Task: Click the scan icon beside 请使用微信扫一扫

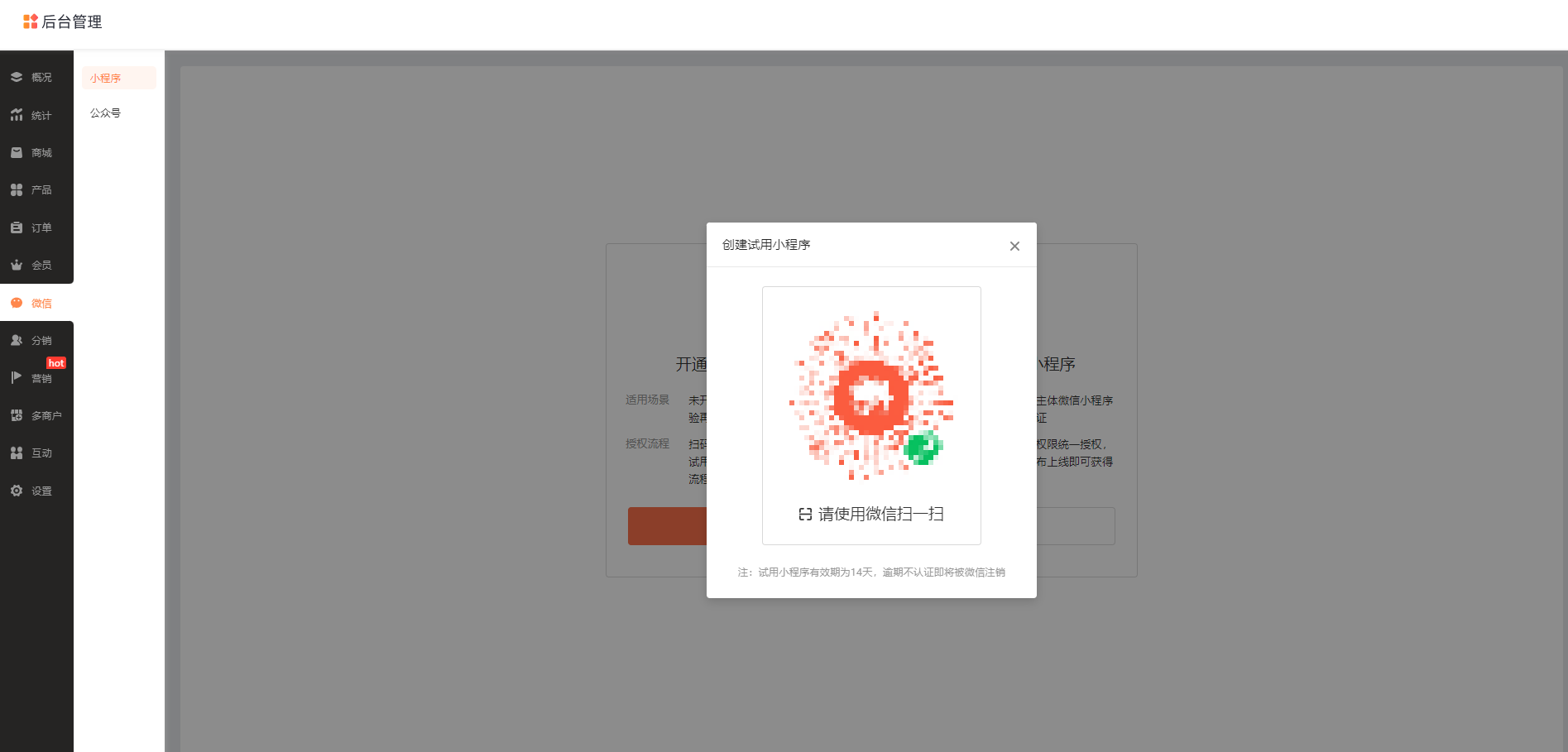Action: tap(805, 515)
